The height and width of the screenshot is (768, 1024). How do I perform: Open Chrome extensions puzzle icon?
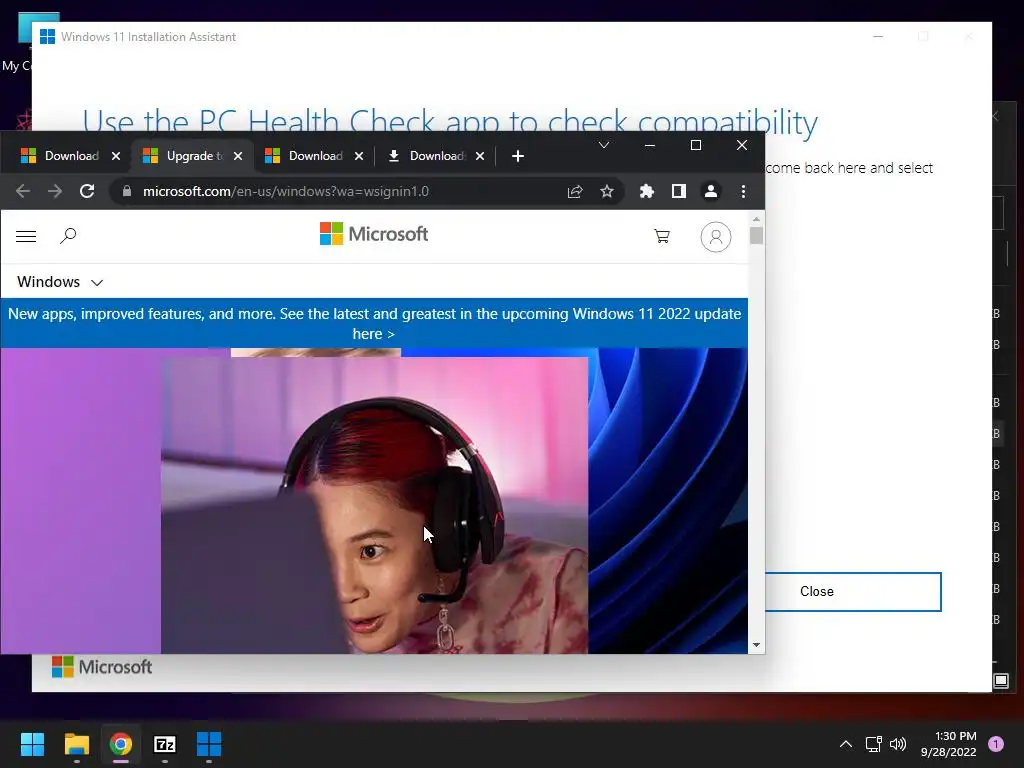(x=647, y=191)
